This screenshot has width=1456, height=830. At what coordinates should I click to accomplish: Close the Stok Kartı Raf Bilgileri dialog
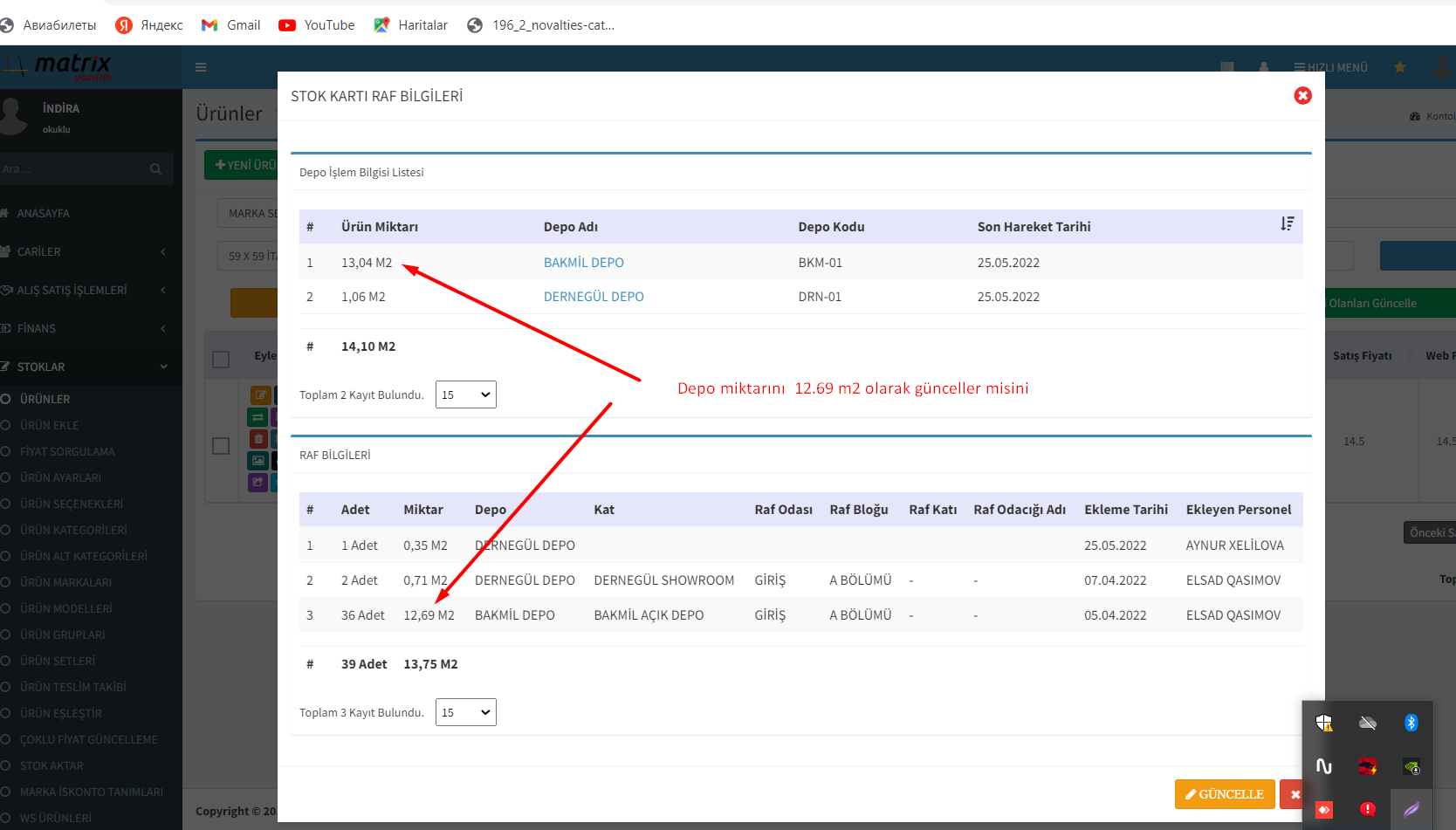[x=1302, y=96]
